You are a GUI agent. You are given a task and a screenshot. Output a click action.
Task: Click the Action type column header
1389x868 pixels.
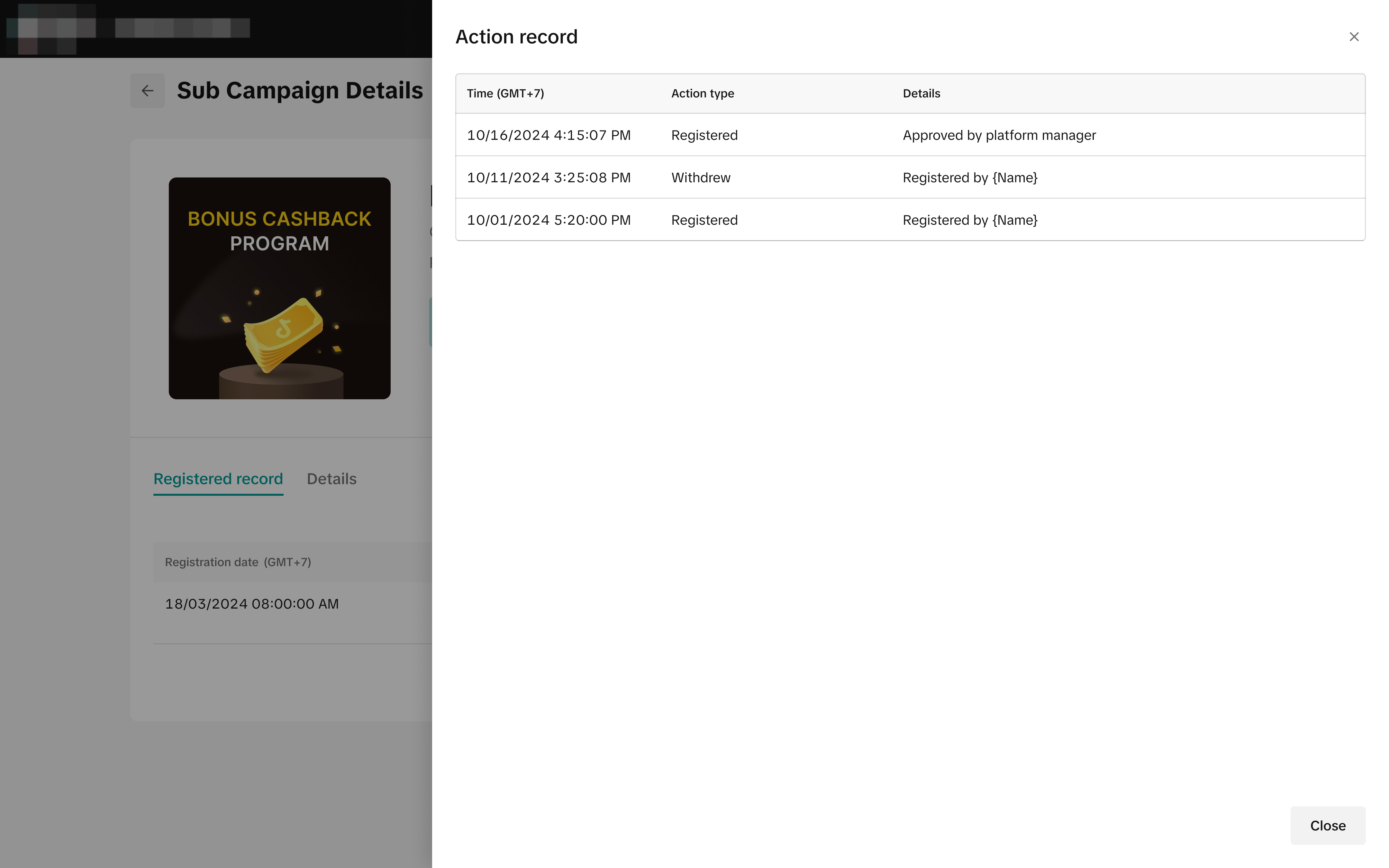point(702,94)
